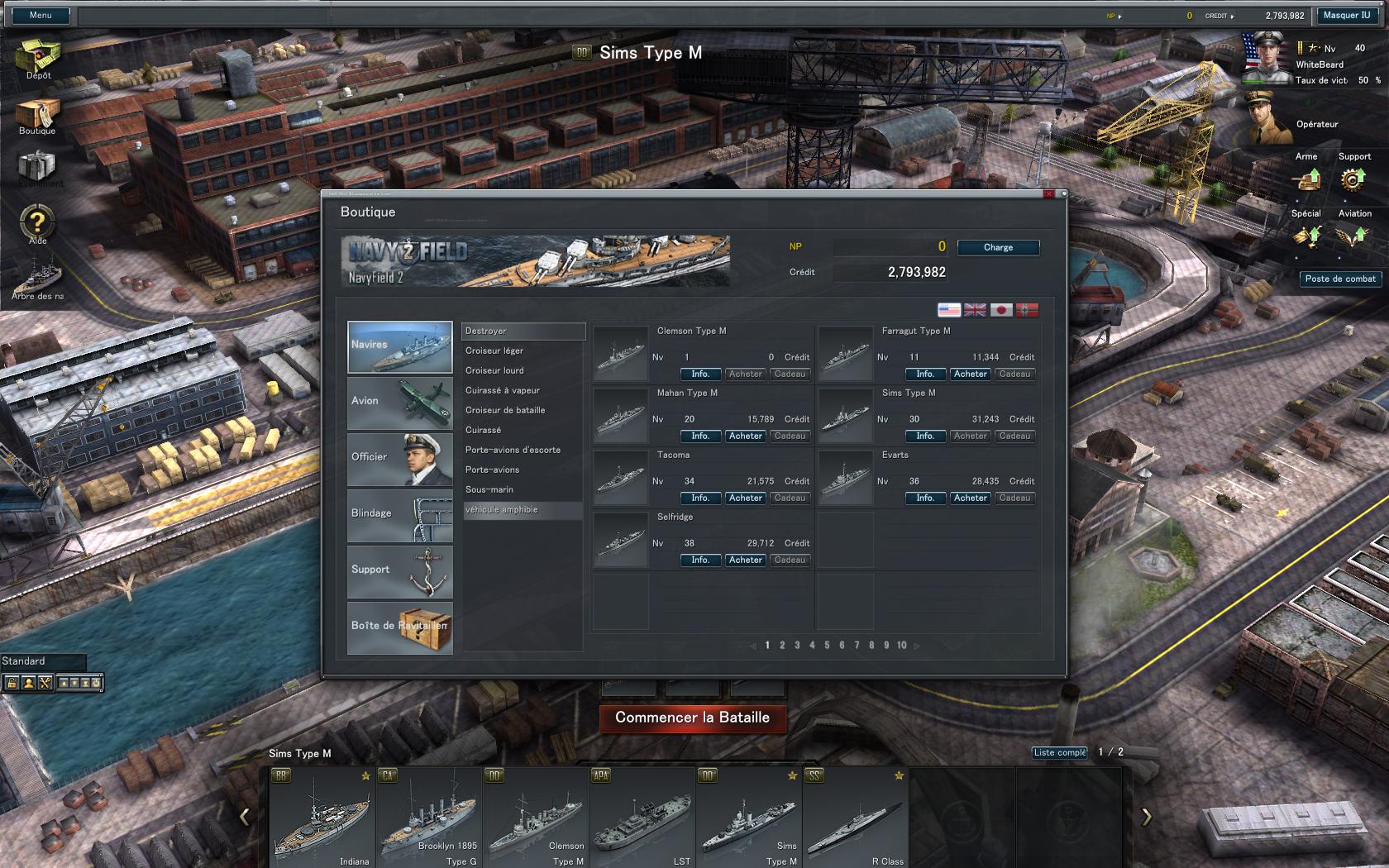This screenshot has height=868, width=1389.
Task: Click Acheter for Tacoma
Action: coord(746,498)
